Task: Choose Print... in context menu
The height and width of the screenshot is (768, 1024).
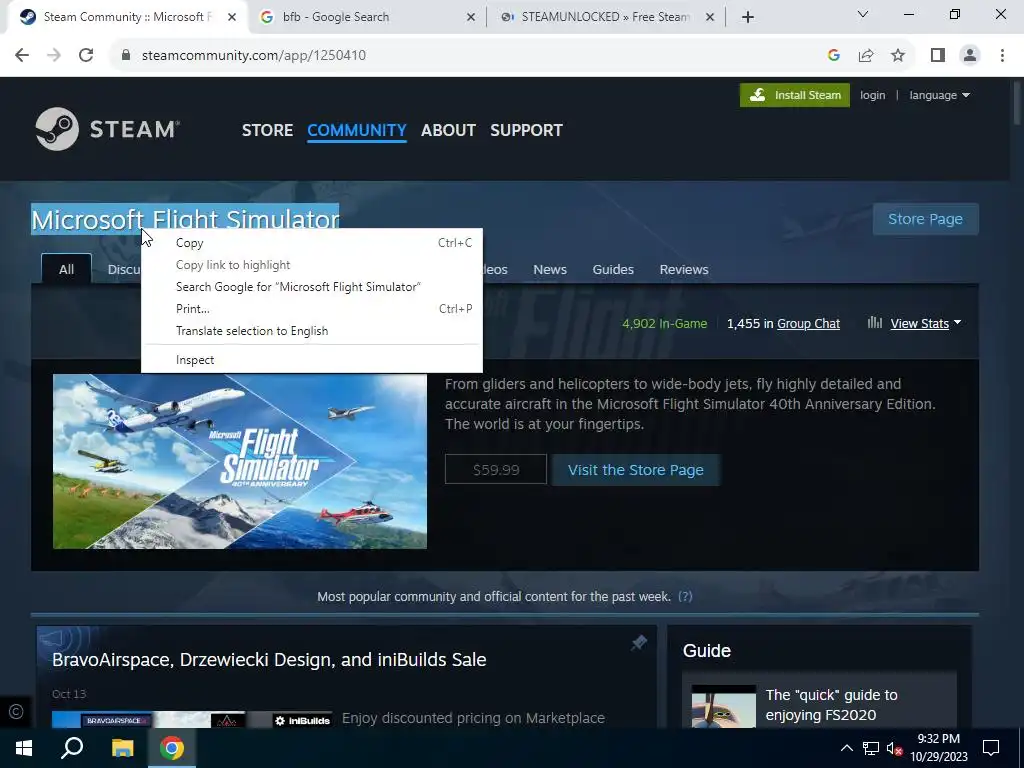Action: (312, 309)
